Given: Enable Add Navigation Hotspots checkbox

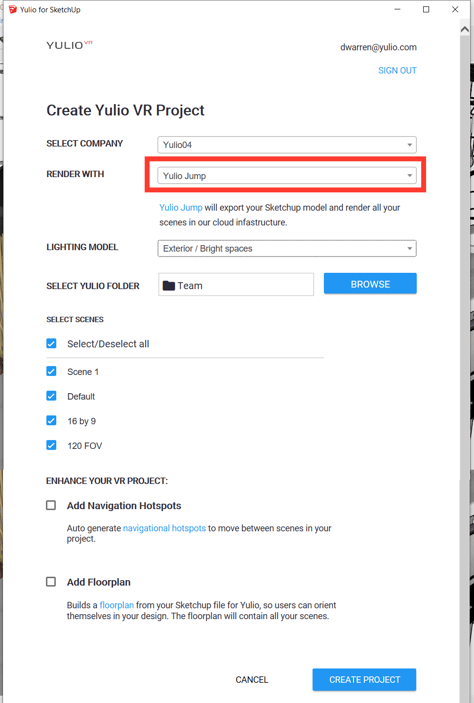Looking at the screenshot, I should pyautogui.click(x=51, y=505).
